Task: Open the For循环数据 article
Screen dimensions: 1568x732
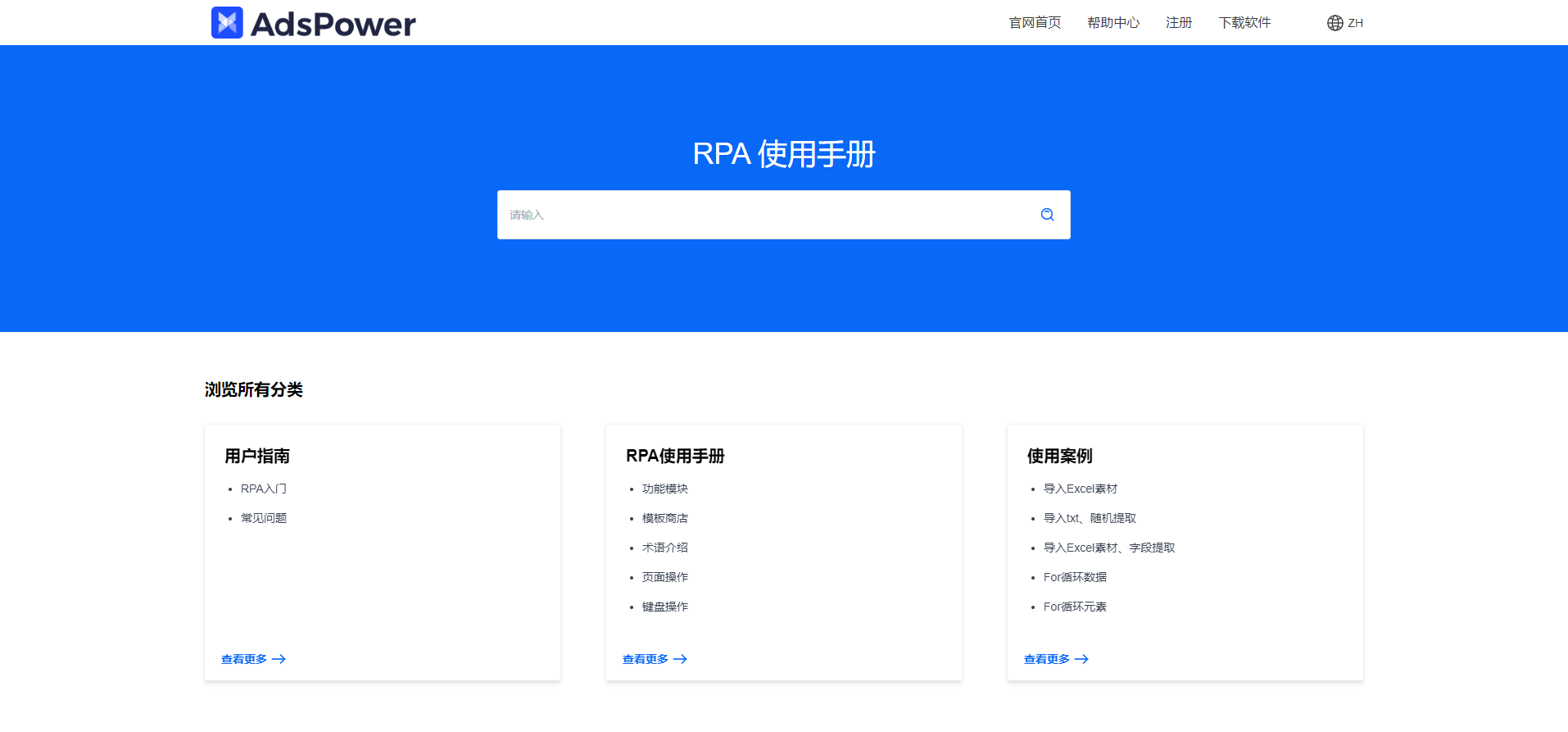Action: (x=1075, y=577)
